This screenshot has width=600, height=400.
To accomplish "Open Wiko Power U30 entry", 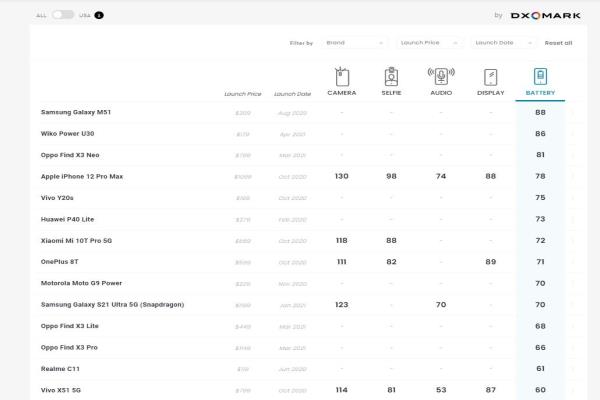I will click(67, 134).
